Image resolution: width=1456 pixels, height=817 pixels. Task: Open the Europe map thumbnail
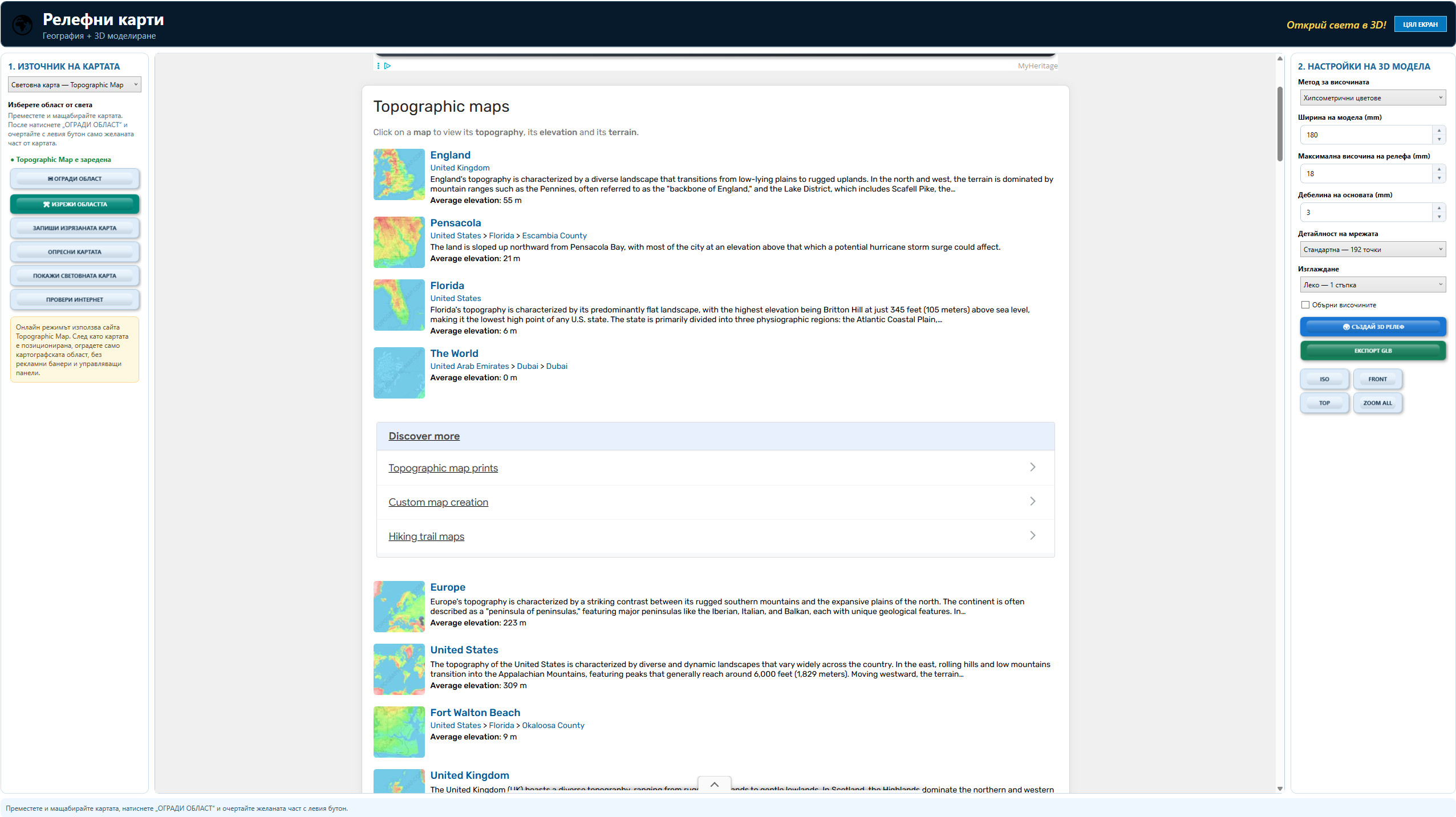pyautogui.click(x=399, y=607)
